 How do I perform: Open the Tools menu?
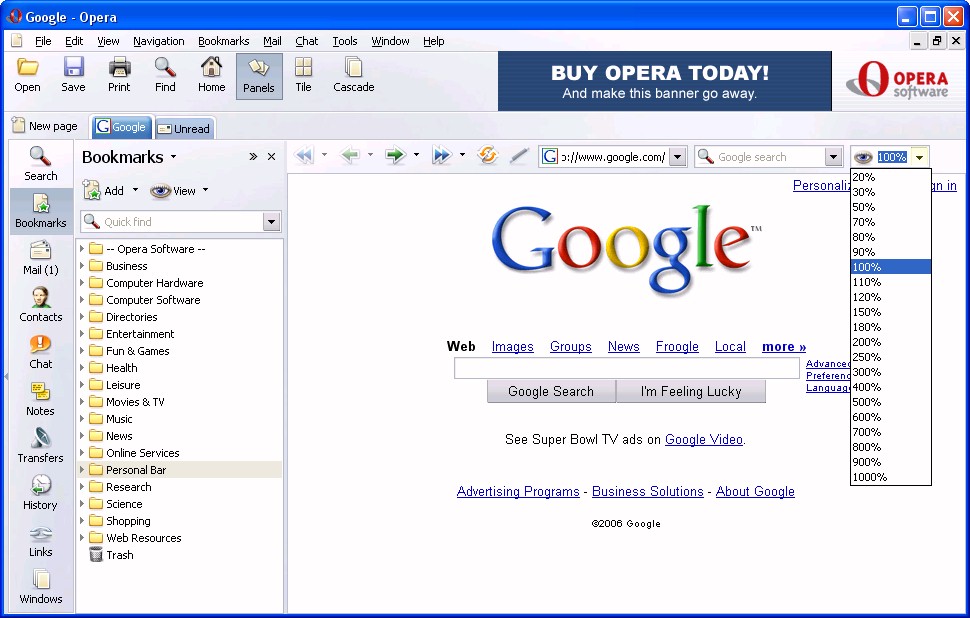(345, 41)
